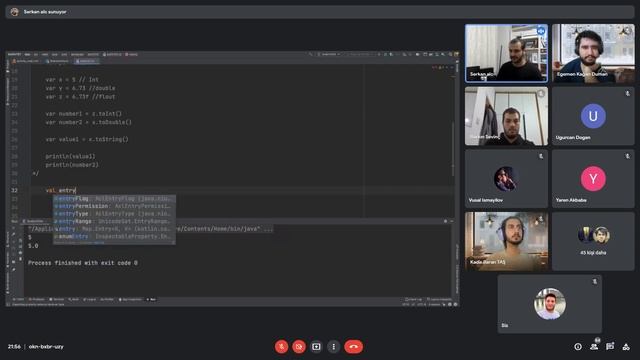
Task: Choose entryFlag autocomplete suggestion
Action: [114, 198]
